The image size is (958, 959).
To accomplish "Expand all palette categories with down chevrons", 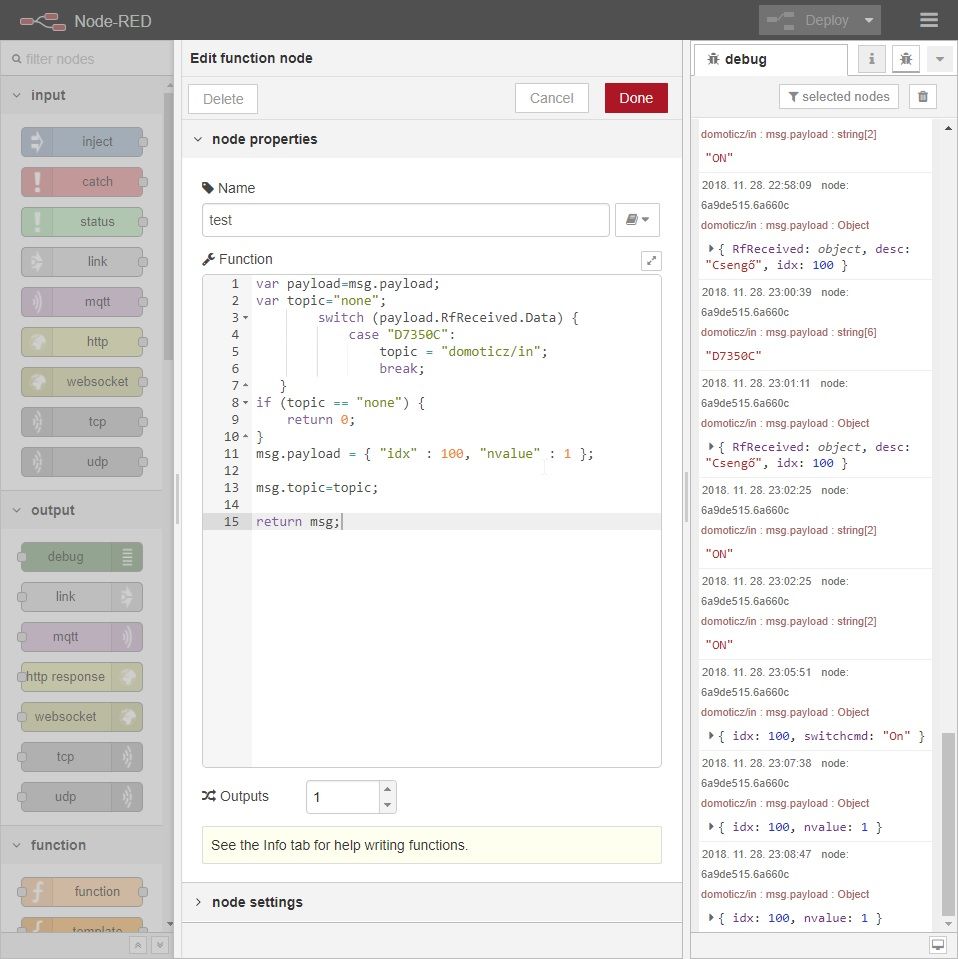I will (160, 946).
